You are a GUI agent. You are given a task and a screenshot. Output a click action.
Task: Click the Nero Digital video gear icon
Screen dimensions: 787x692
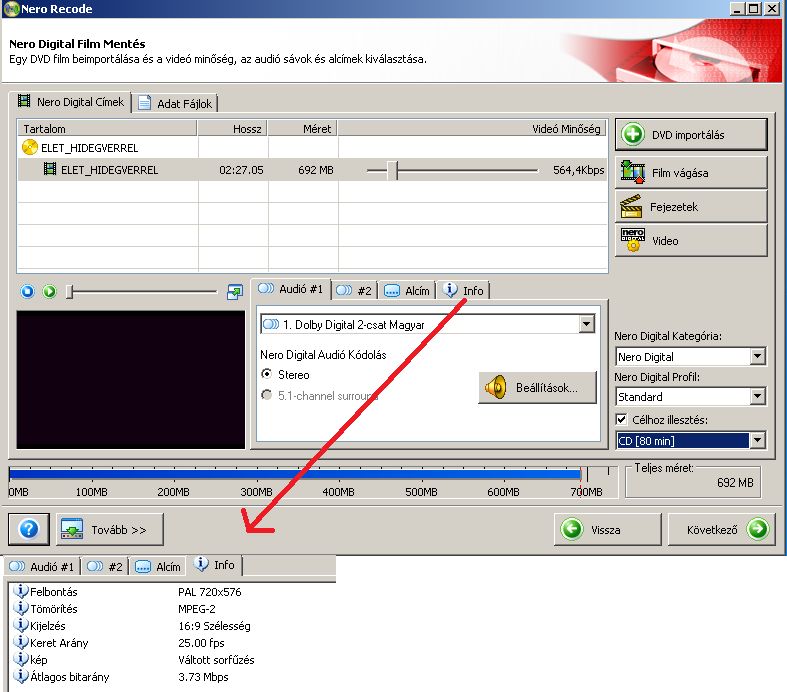tap(632, 240)
